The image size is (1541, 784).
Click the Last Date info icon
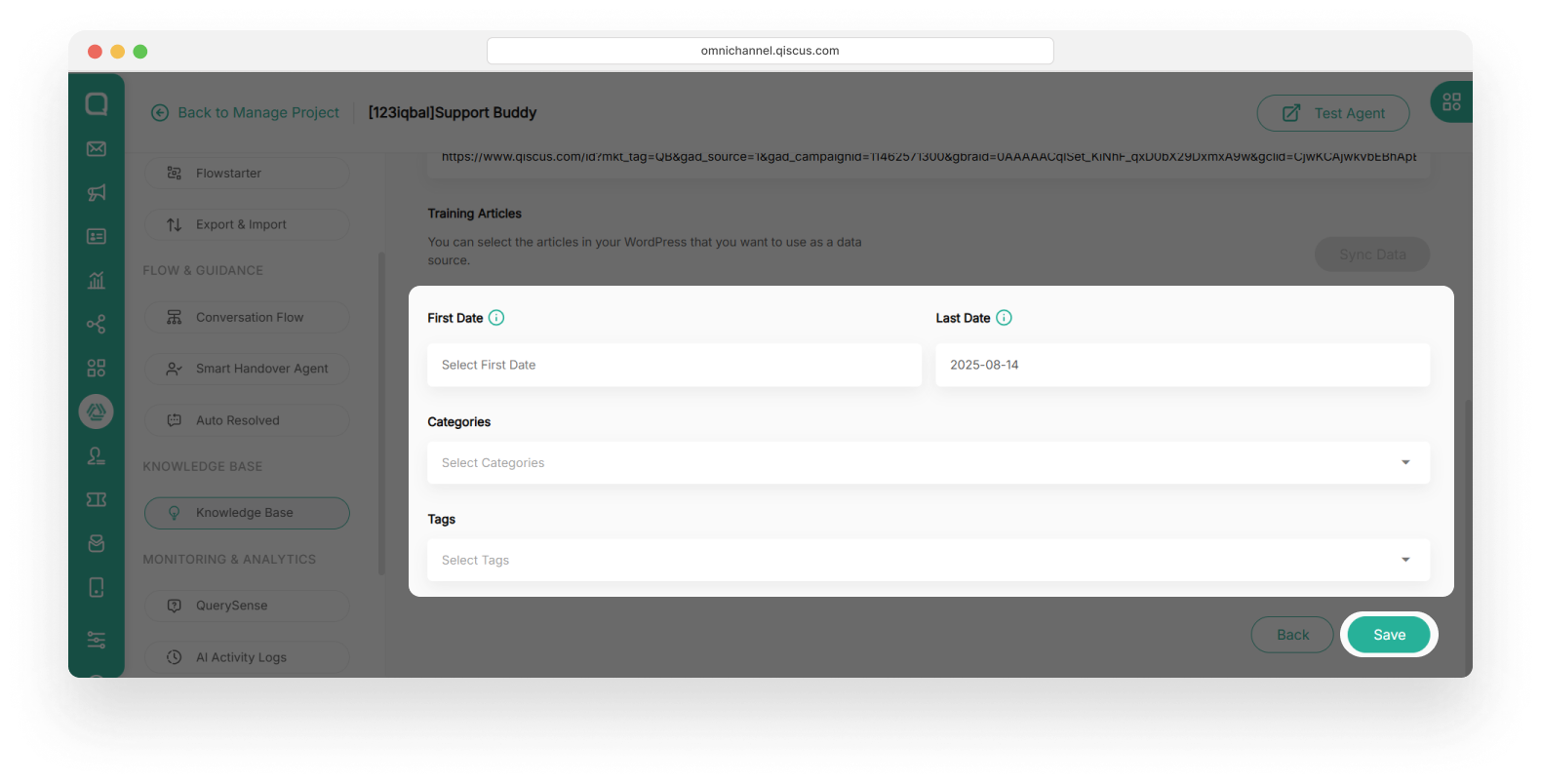click(1004, 318)
